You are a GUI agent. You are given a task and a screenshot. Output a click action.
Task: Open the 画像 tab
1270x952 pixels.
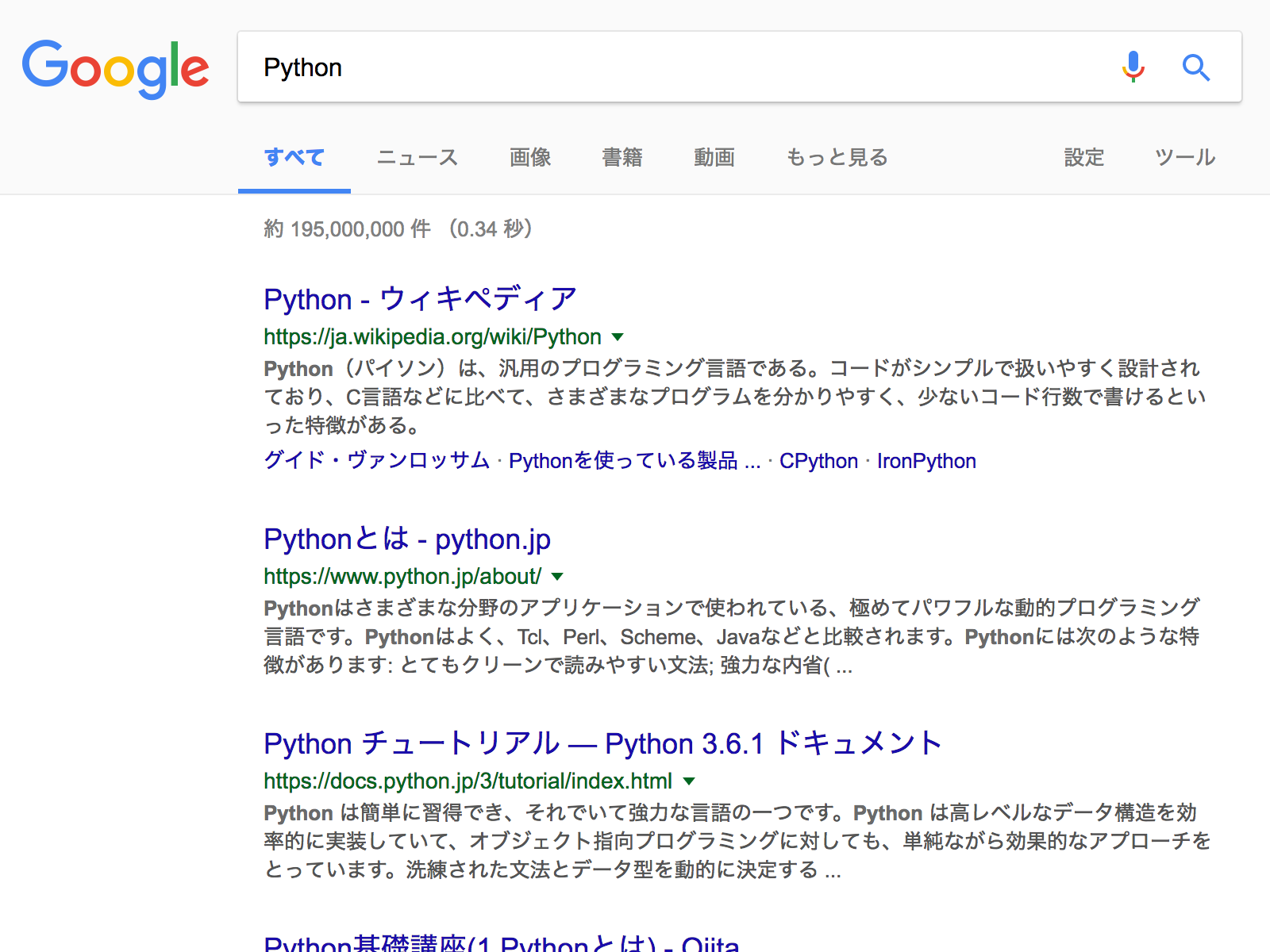click(x=530, y=157)
